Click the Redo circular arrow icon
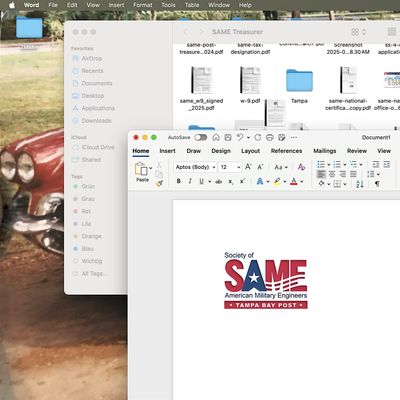This screenshot has height=400, width=400. (258, 137)
